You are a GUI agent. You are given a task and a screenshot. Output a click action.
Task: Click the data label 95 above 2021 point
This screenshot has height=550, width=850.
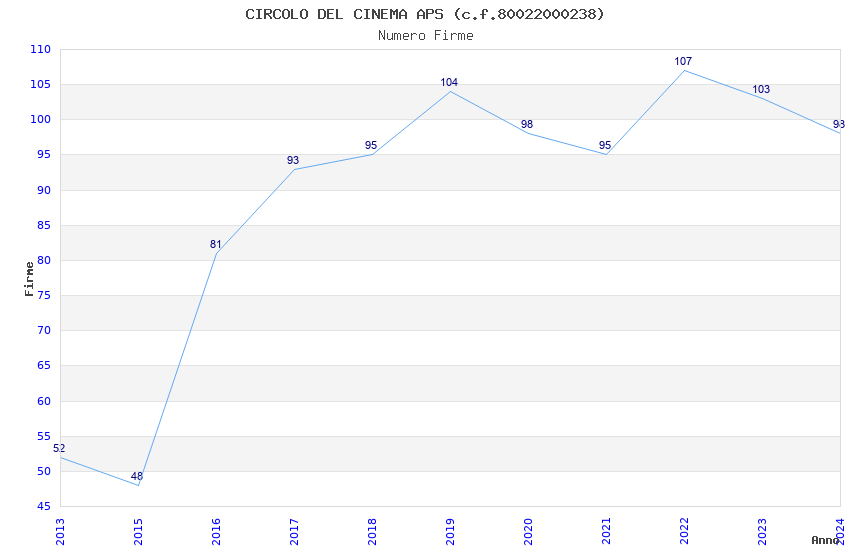[x=605, y=145]
